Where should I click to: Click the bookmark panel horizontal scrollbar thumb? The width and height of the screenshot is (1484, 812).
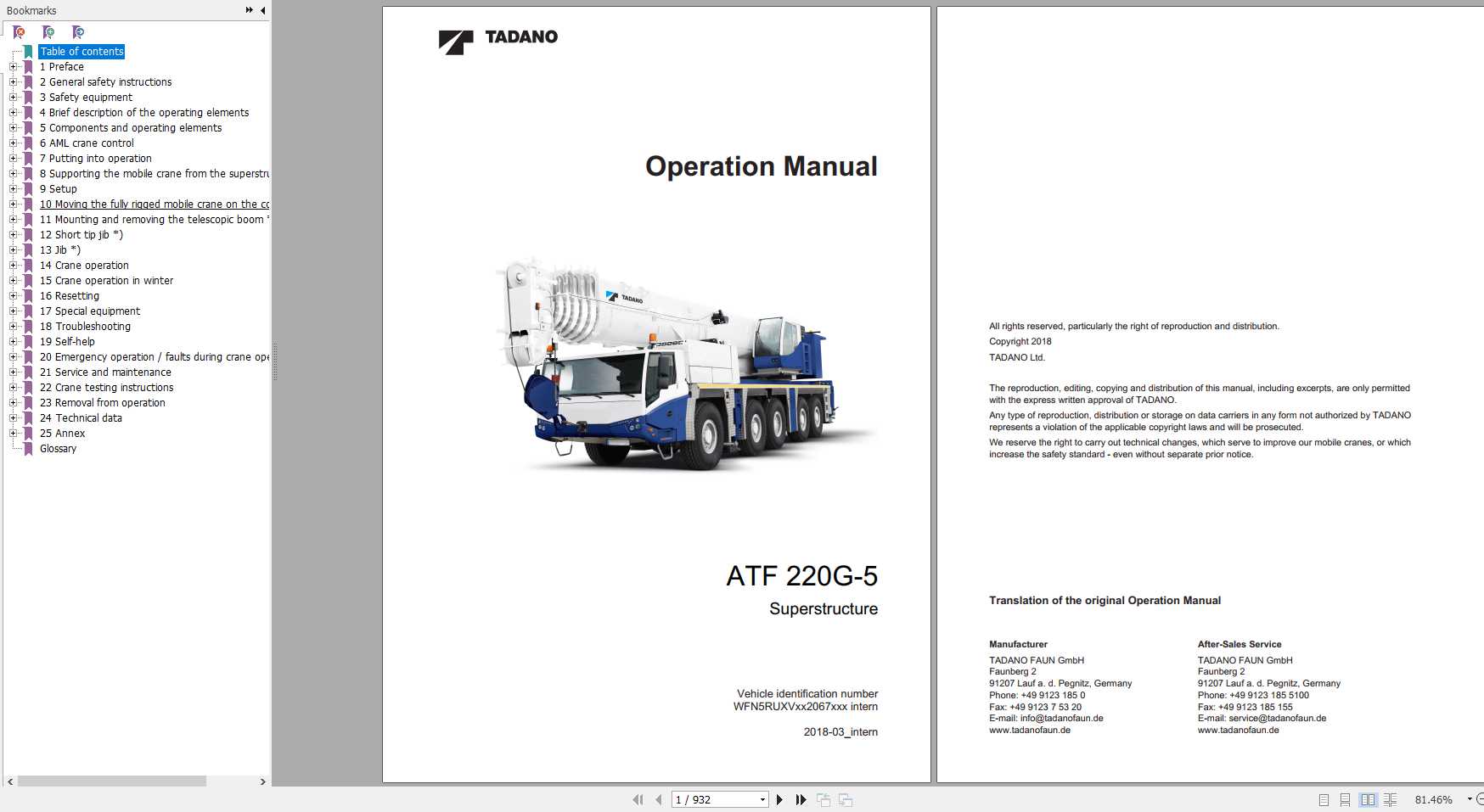tap(111, 781)
